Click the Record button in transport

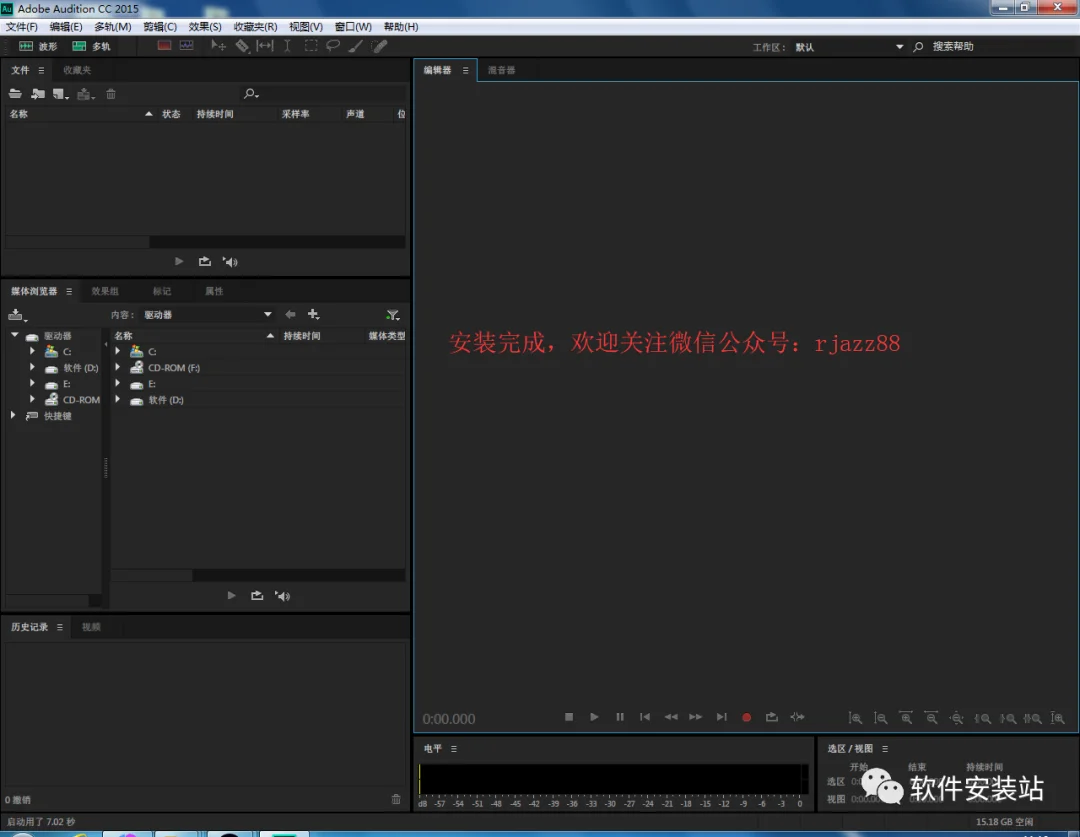[x=746, y=717]
